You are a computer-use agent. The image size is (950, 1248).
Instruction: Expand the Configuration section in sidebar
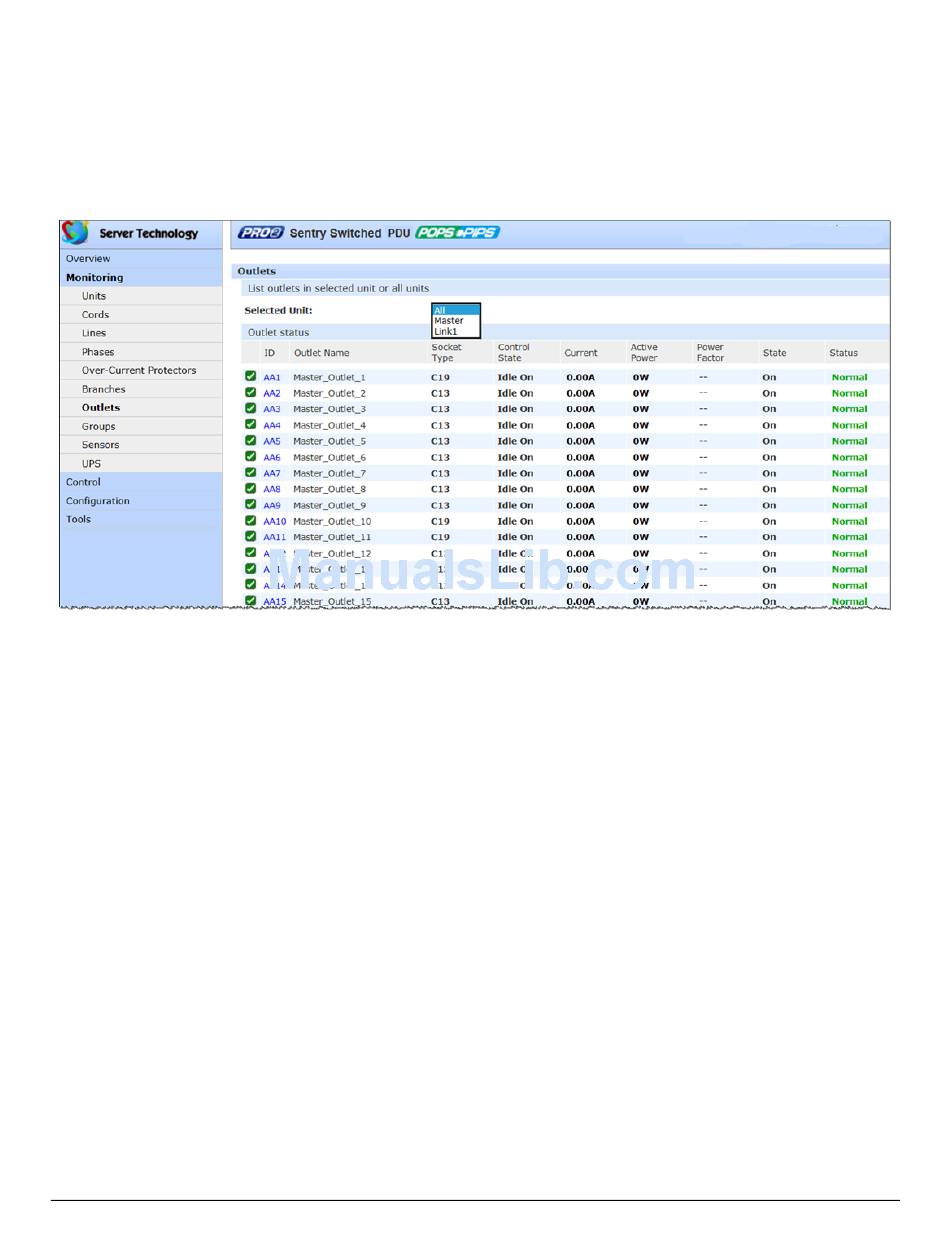click(98, 501)
